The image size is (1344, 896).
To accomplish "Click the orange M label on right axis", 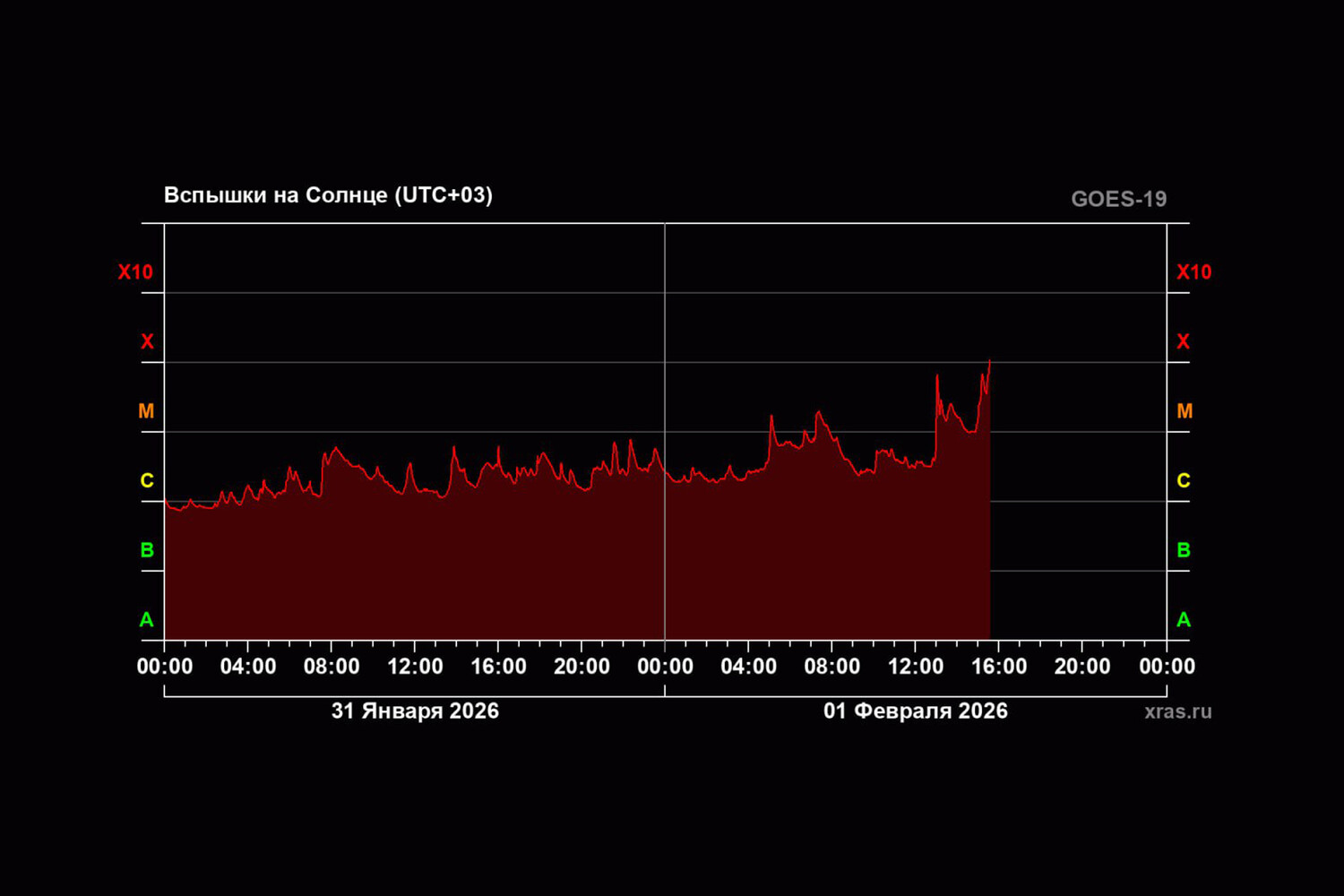I will [x=1184, y=411].
